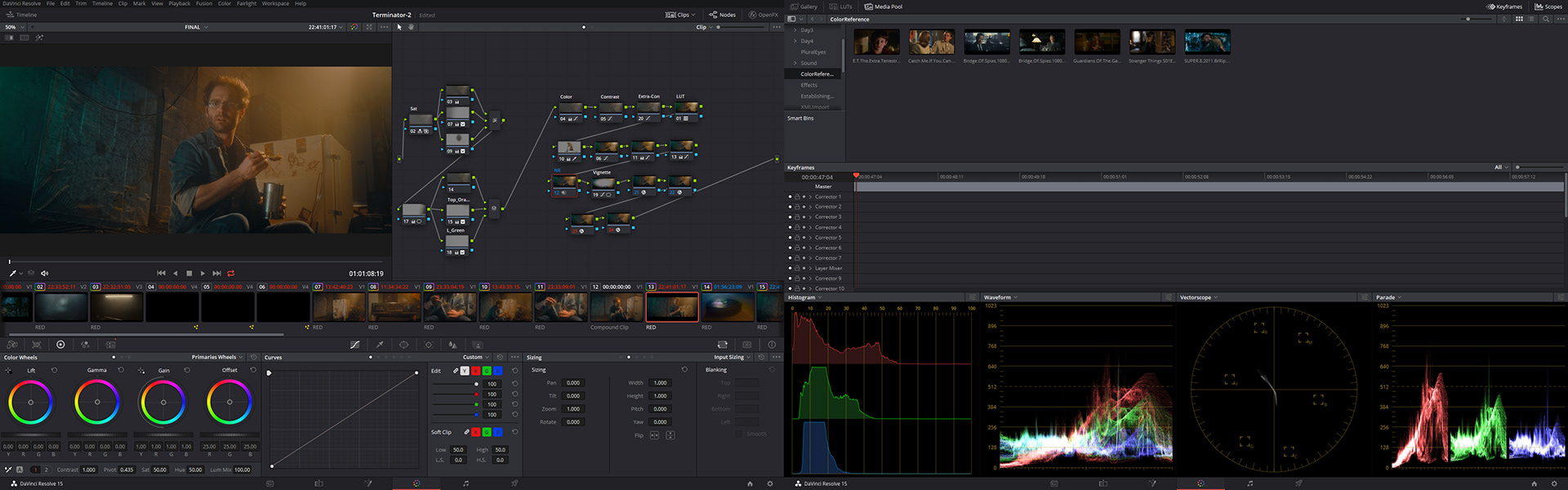Screen dimensions: 1568x490
Task: Click the search icon in Media Pool
Action: pos(1546,19)
